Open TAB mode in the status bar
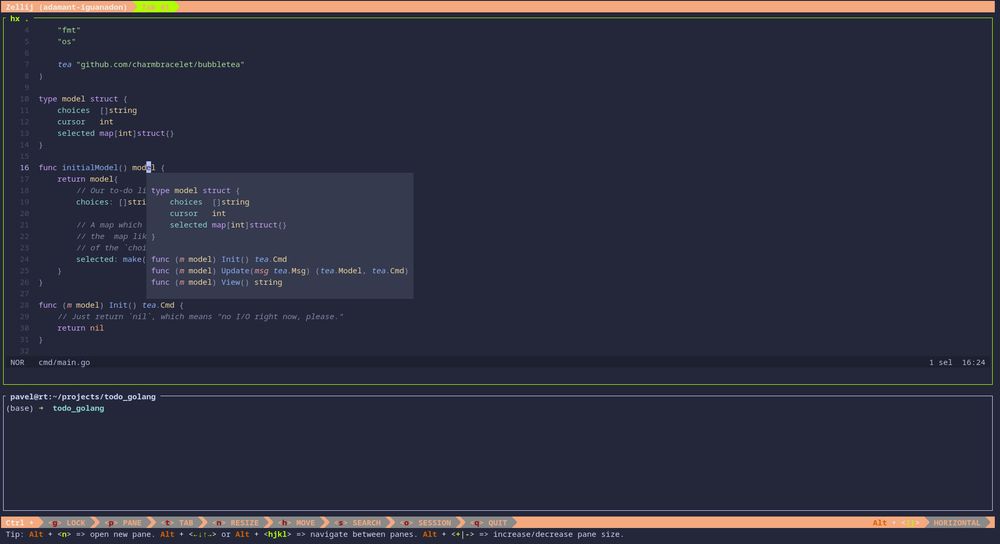 pos(178,522)
